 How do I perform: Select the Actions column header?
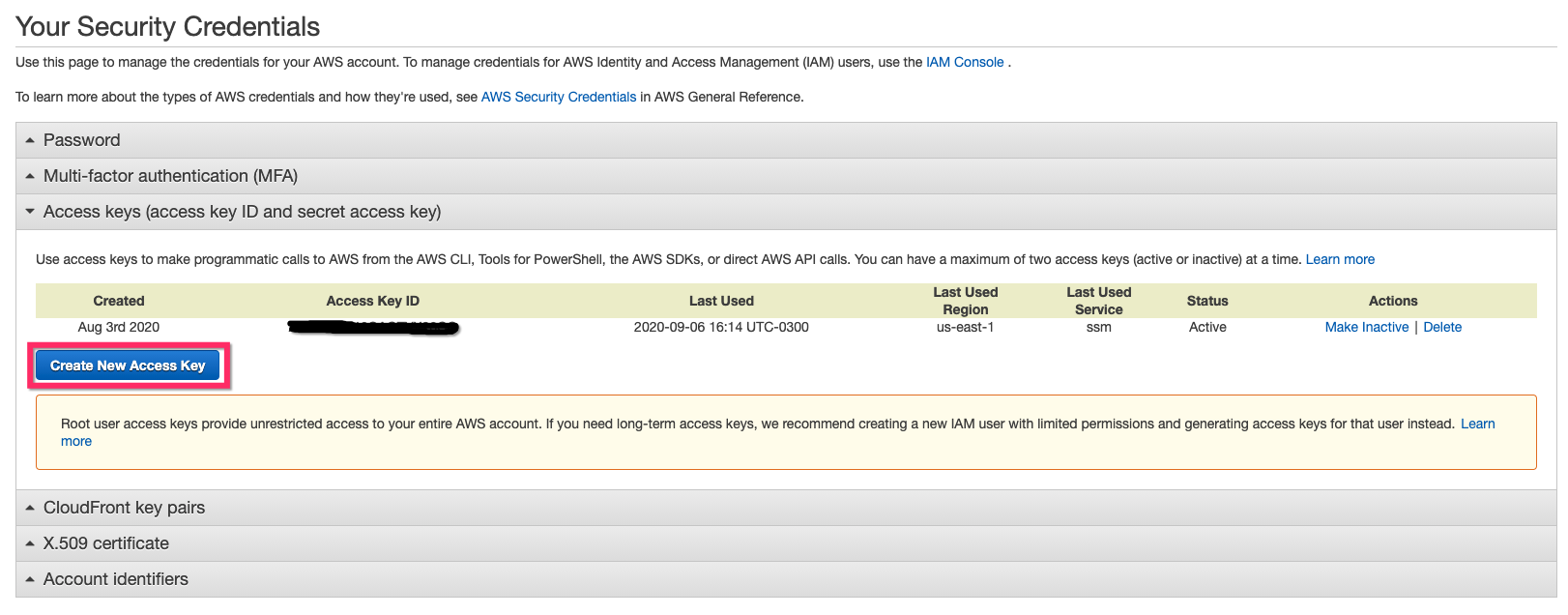1393,301
